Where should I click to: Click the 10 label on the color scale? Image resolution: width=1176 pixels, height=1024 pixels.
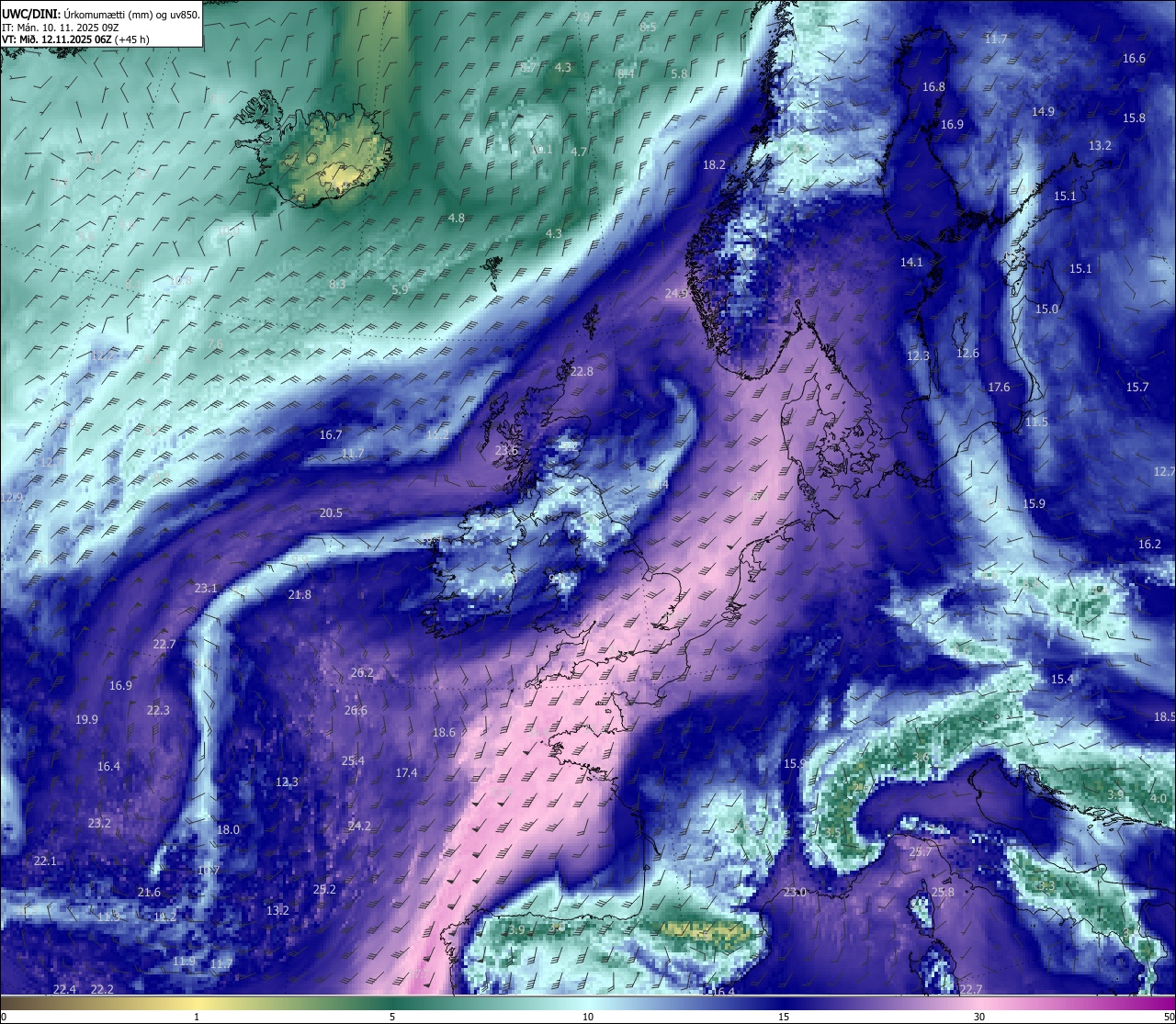[588, 1017]
